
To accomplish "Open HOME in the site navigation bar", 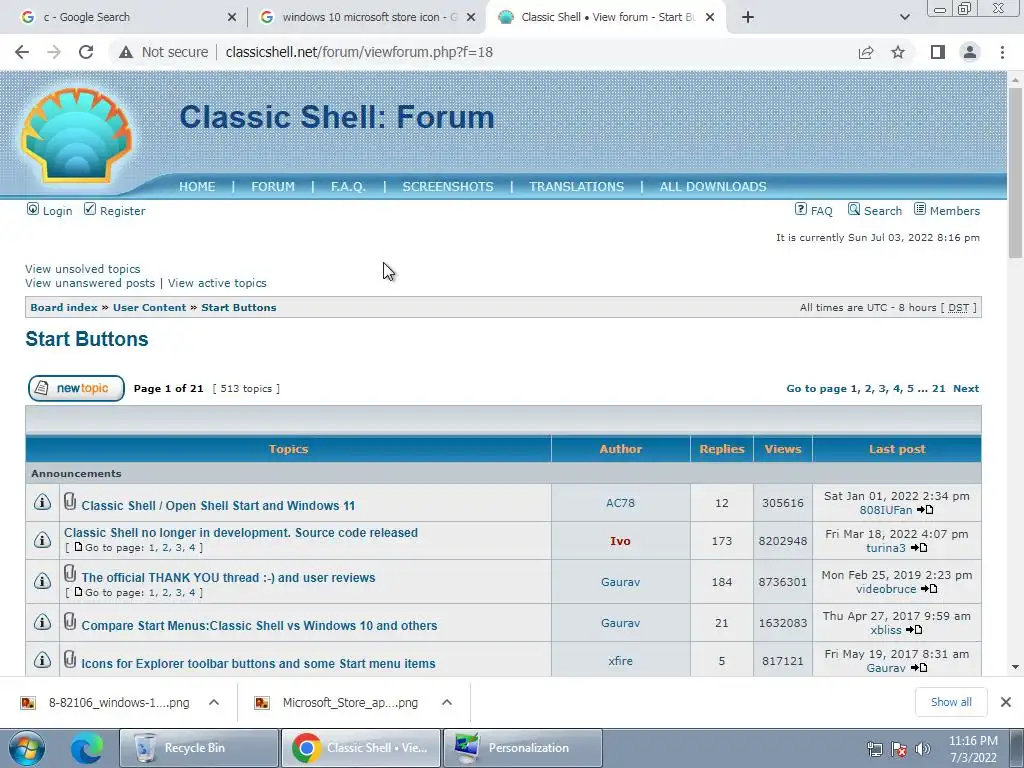I will pyautogui.click(x=197, y=187).
